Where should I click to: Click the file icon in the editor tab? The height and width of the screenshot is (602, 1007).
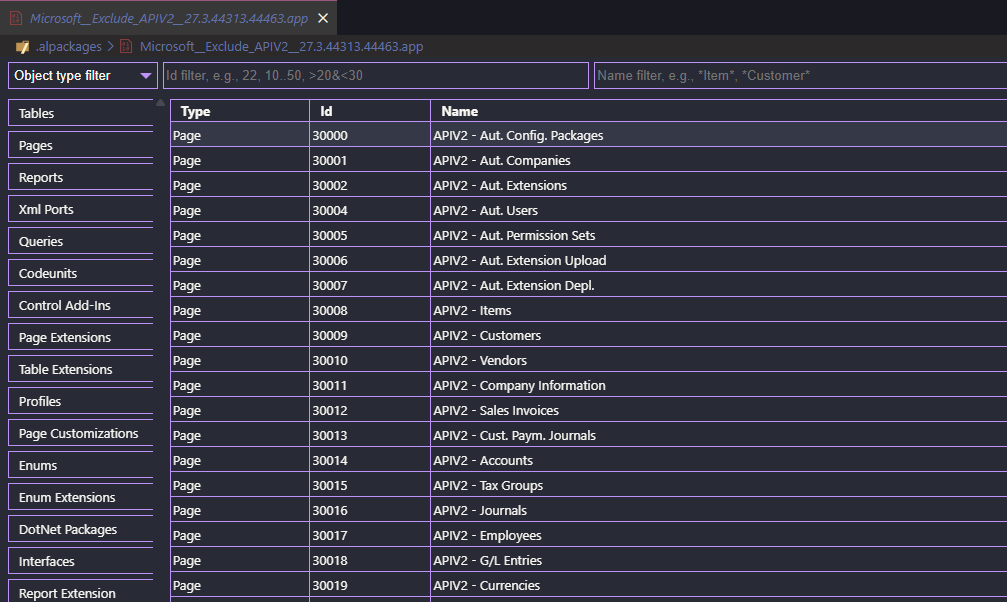coord(16,18)
